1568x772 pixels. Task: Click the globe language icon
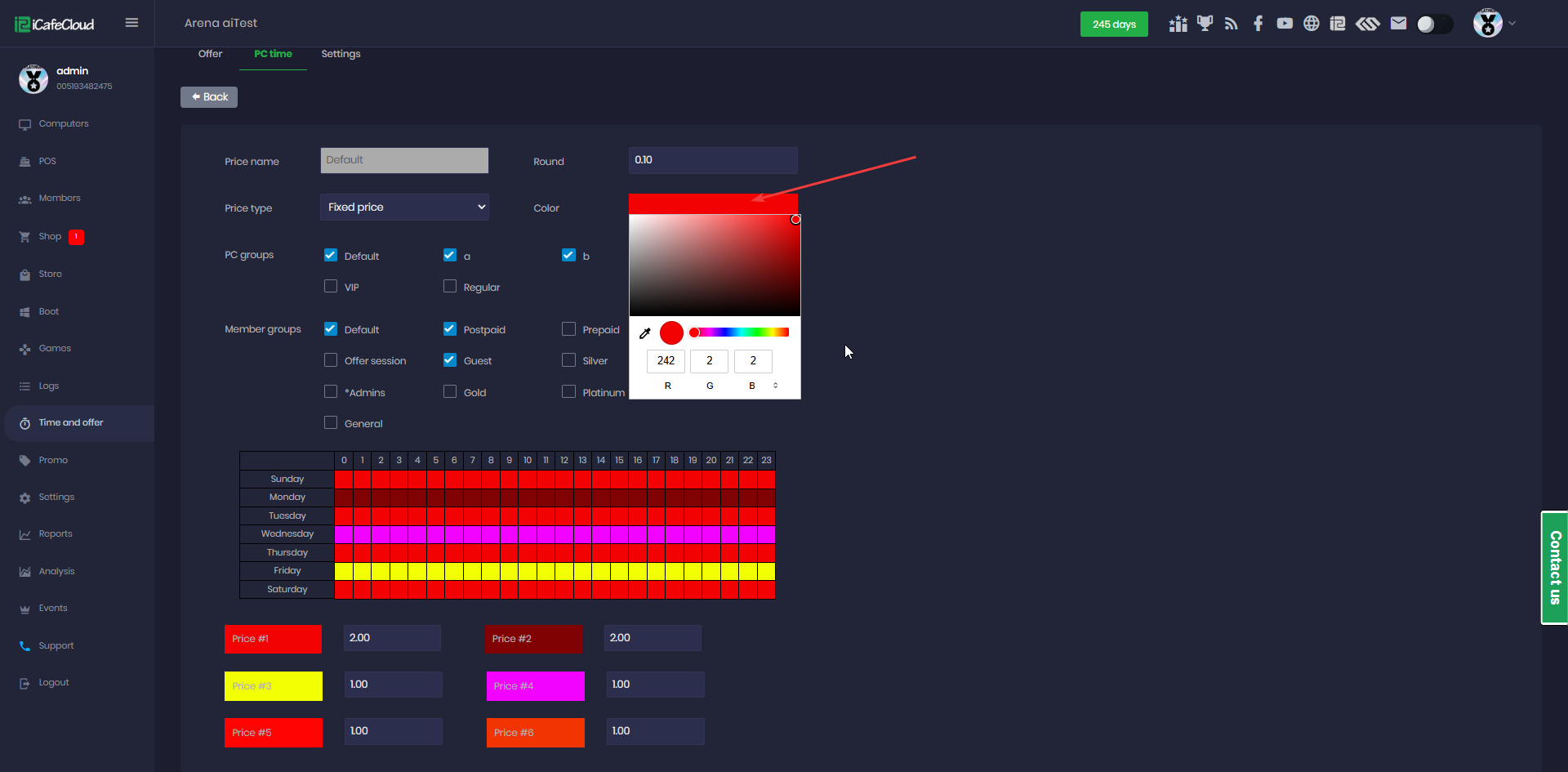tap(1311, 24)
